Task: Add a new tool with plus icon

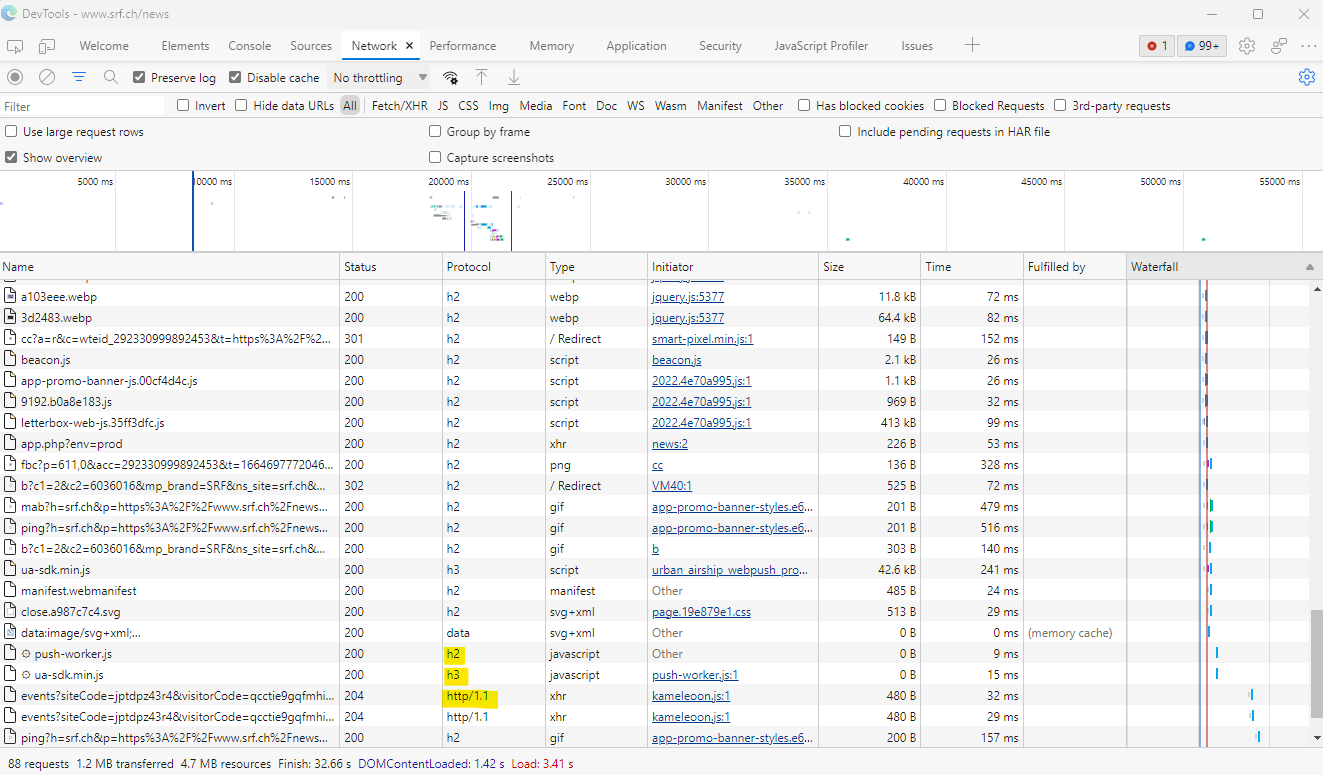Action: click(x=972, y=45)
